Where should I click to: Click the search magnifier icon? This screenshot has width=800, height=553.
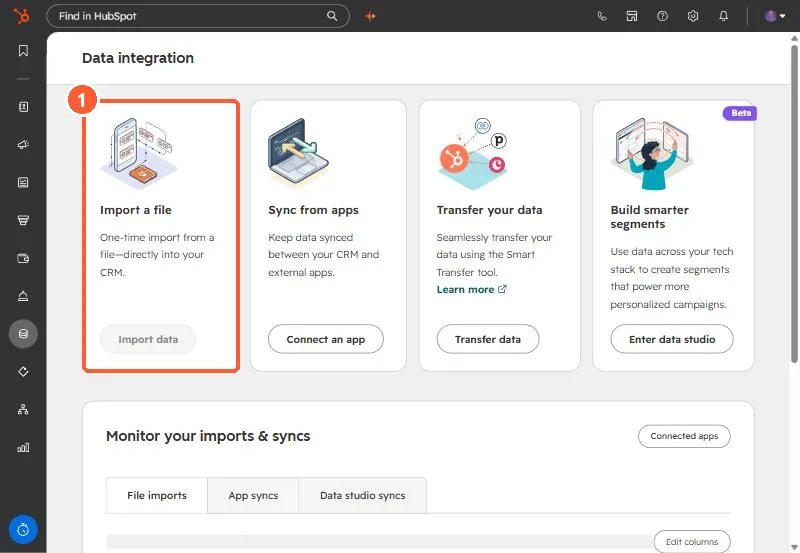click(332, 16)
